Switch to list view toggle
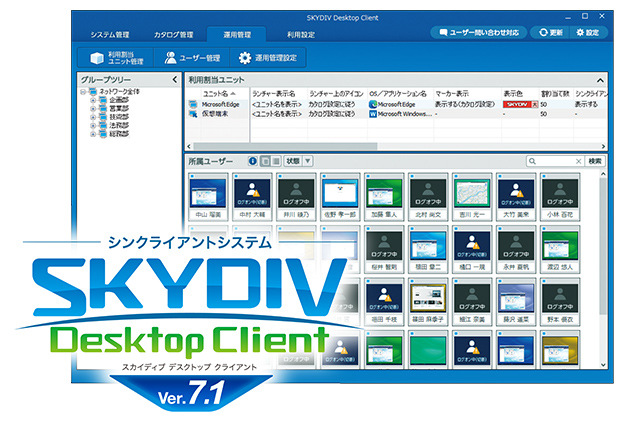 276,161
